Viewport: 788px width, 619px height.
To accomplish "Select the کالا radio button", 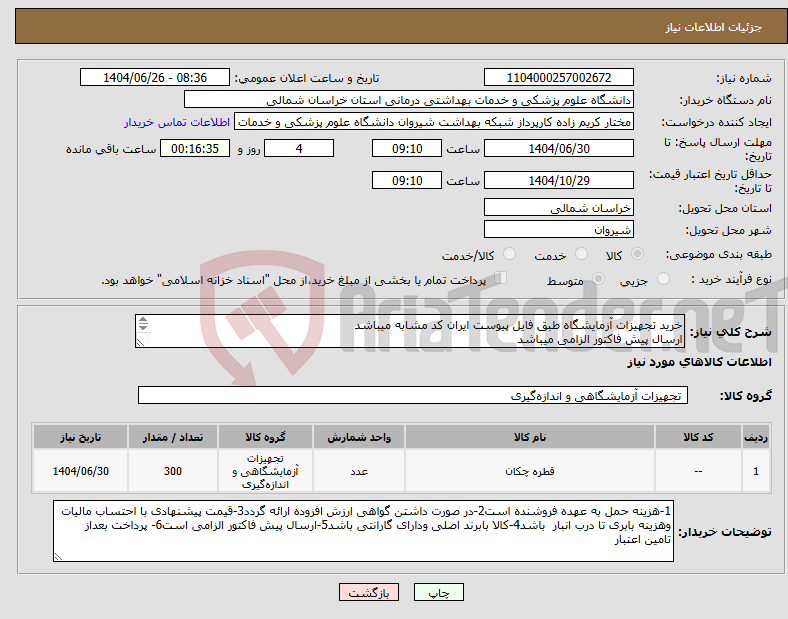I will coord(637,254).
